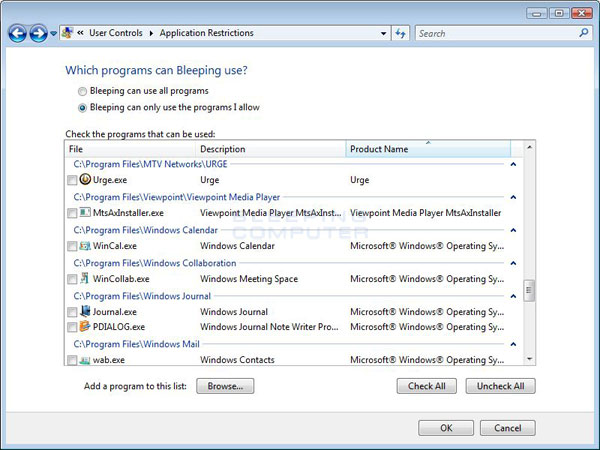Click the PDIALOG.exe program icon
The height and width of the screenshot is (450, 600).
point(85,326)
